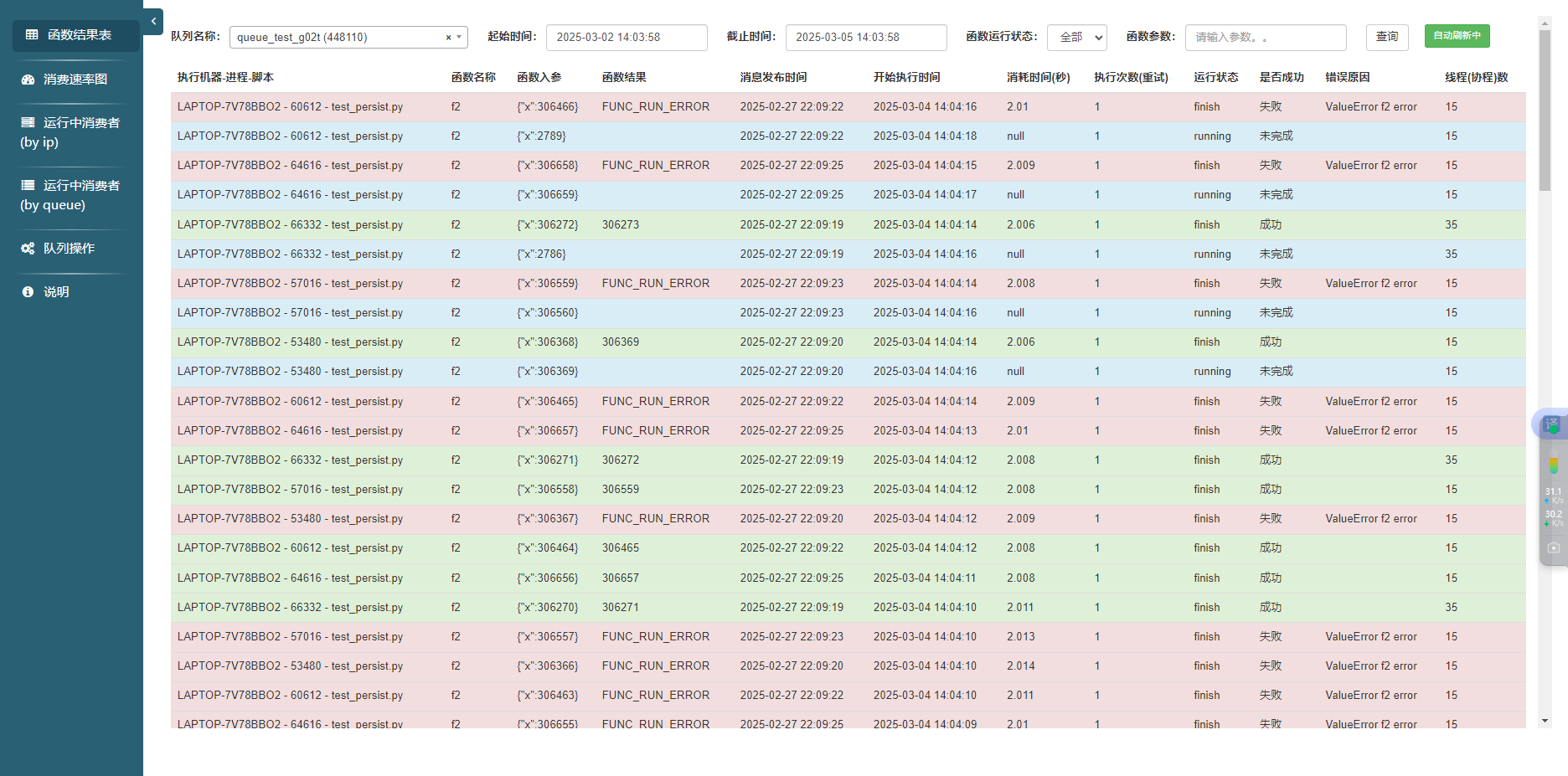The image size is (1568, 776).
Task: Click the 函数名称 column header
Action: pyautogui.click(x=473, y=78)
